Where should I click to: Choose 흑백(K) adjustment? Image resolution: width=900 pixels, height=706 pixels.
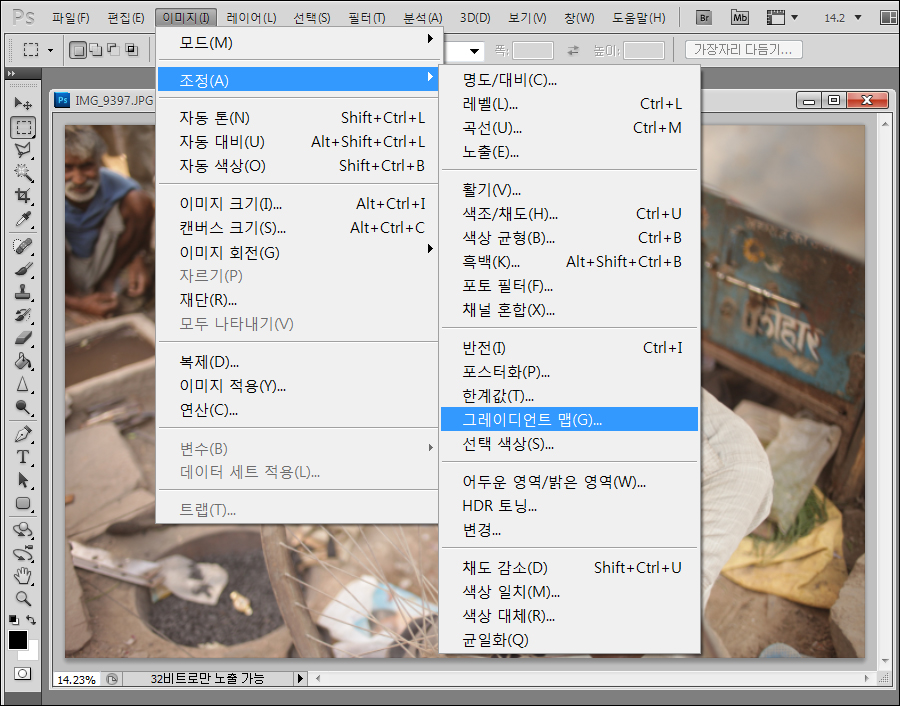tap(569, 262)
